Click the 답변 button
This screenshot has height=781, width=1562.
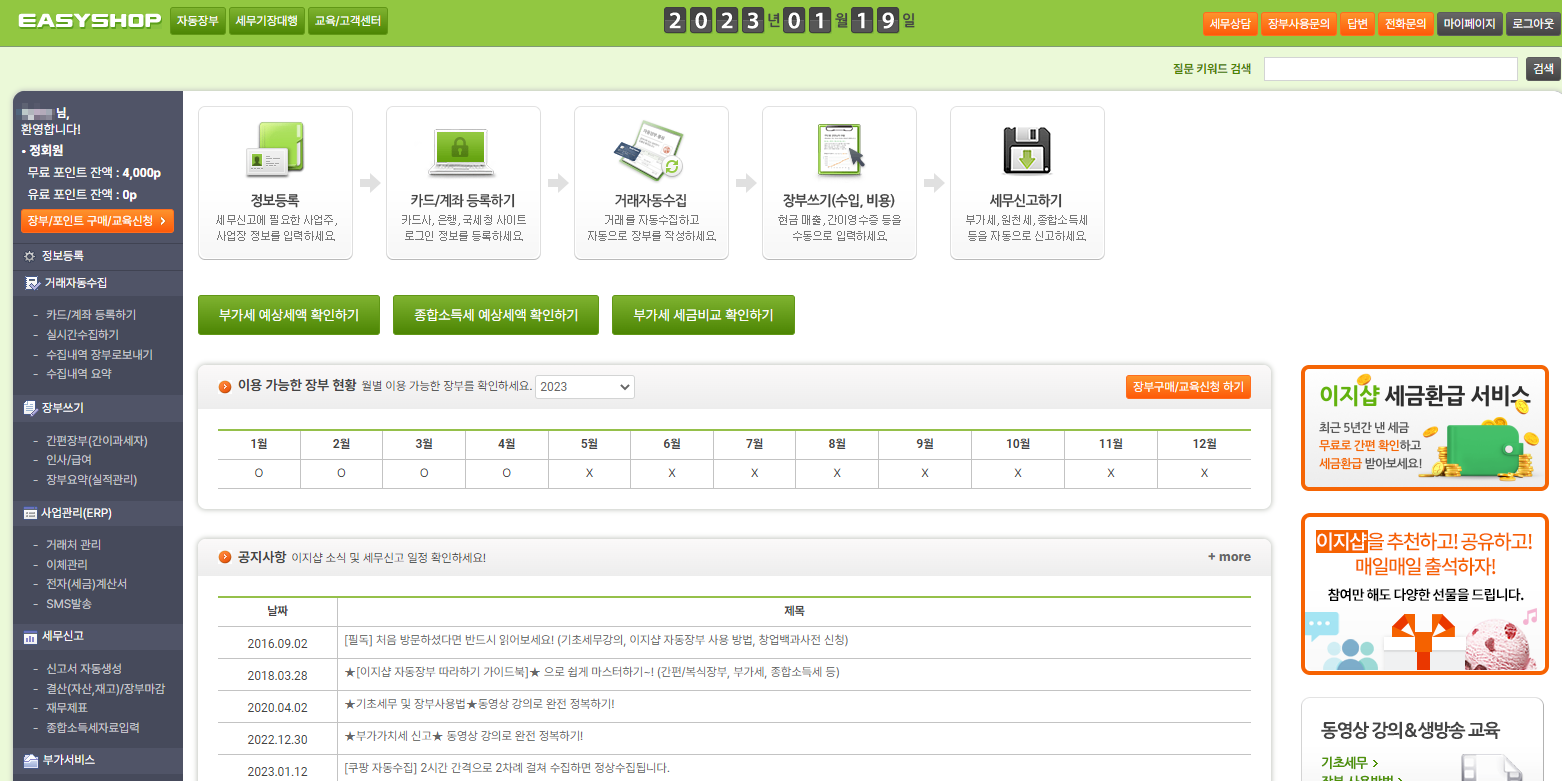pyautogui.click(x=1357, y=23)
